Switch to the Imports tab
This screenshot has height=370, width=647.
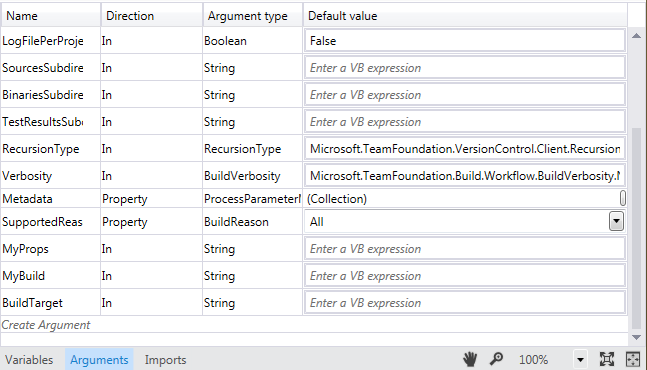tap(165, 360)
